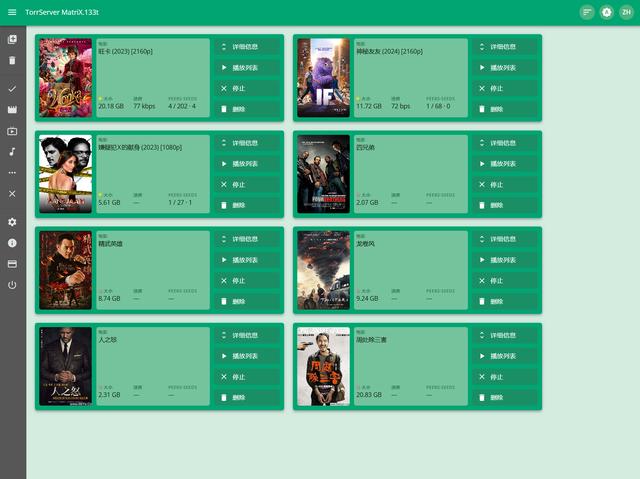Click 删除 on the 四兄弟 torrent
The height and width of the screenshot is (479, 640).
click(505, 205)
